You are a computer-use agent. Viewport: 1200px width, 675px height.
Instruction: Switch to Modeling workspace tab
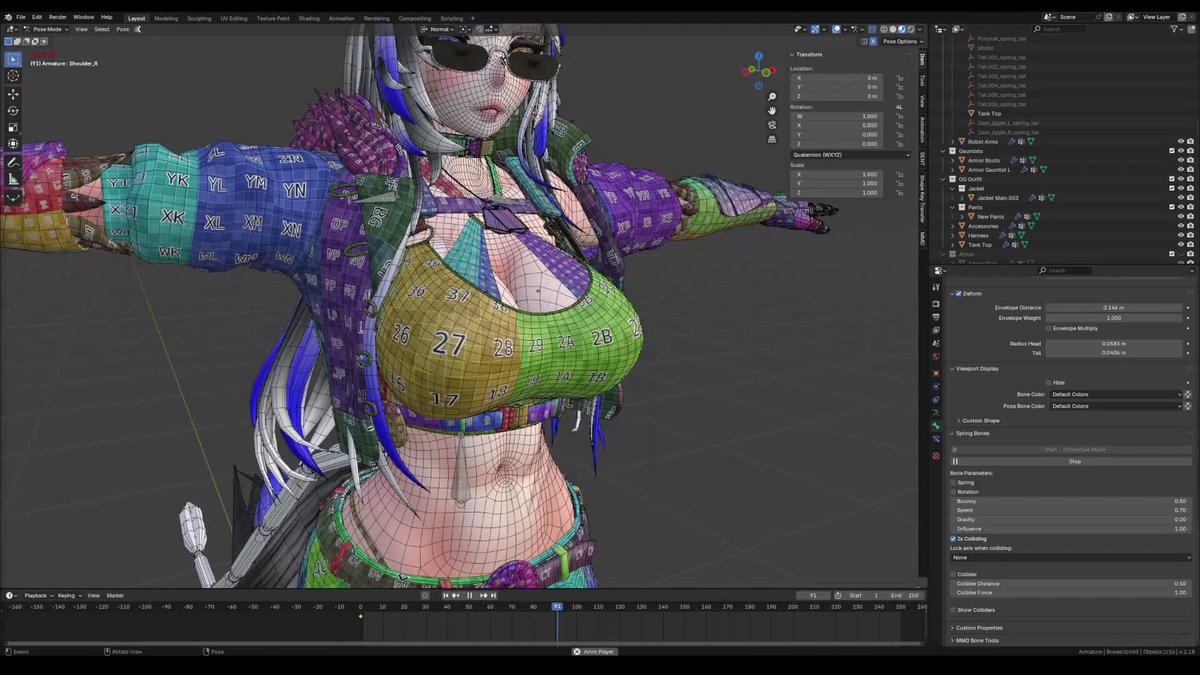[166, 18]
